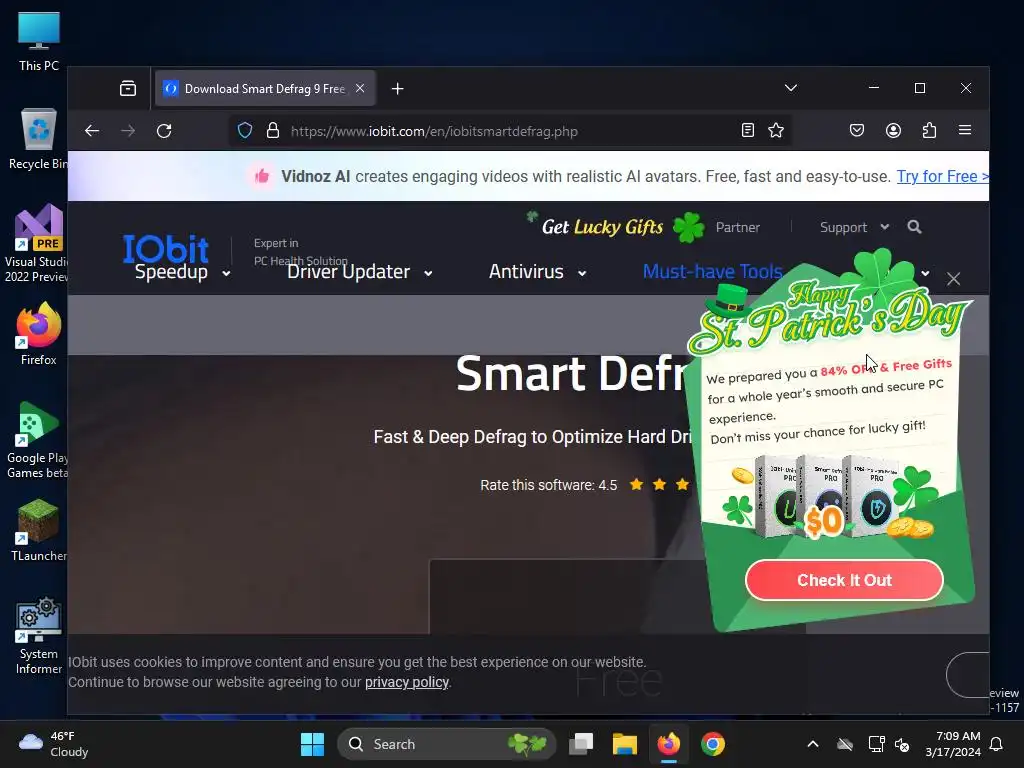Image resolution: width=1024 pixels, height=768 pixels.
Task: Reload the page with the refresh icon
Action: [x=164, y=131]
